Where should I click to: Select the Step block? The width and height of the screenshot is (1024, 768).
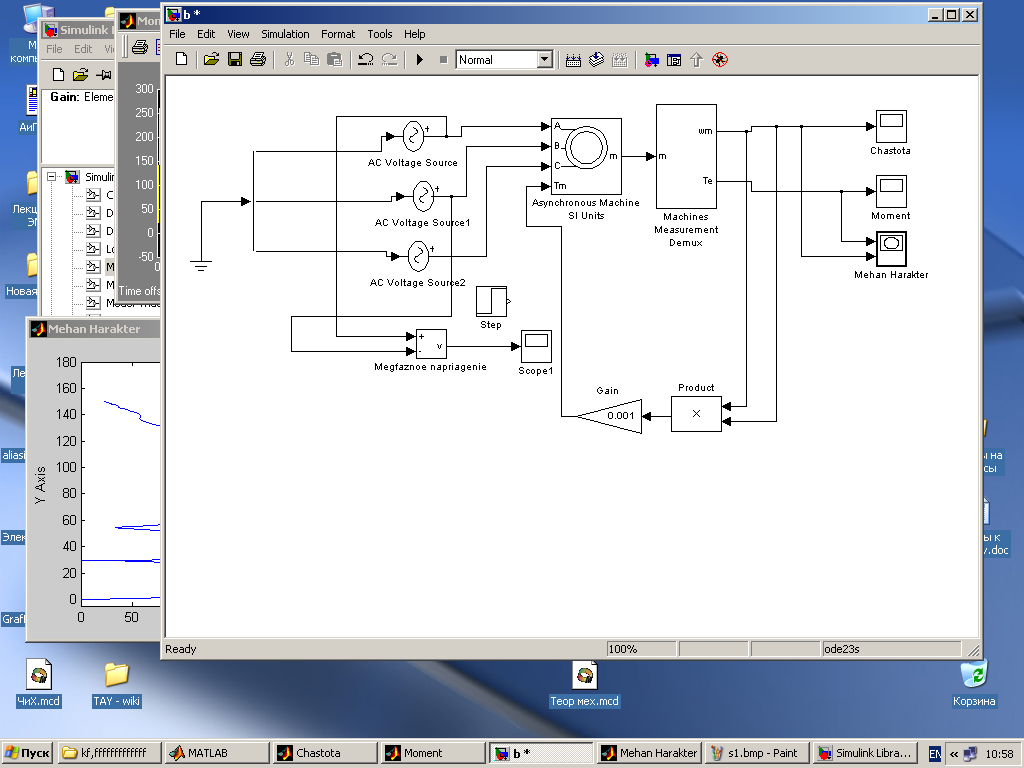[x=491, y=301]
